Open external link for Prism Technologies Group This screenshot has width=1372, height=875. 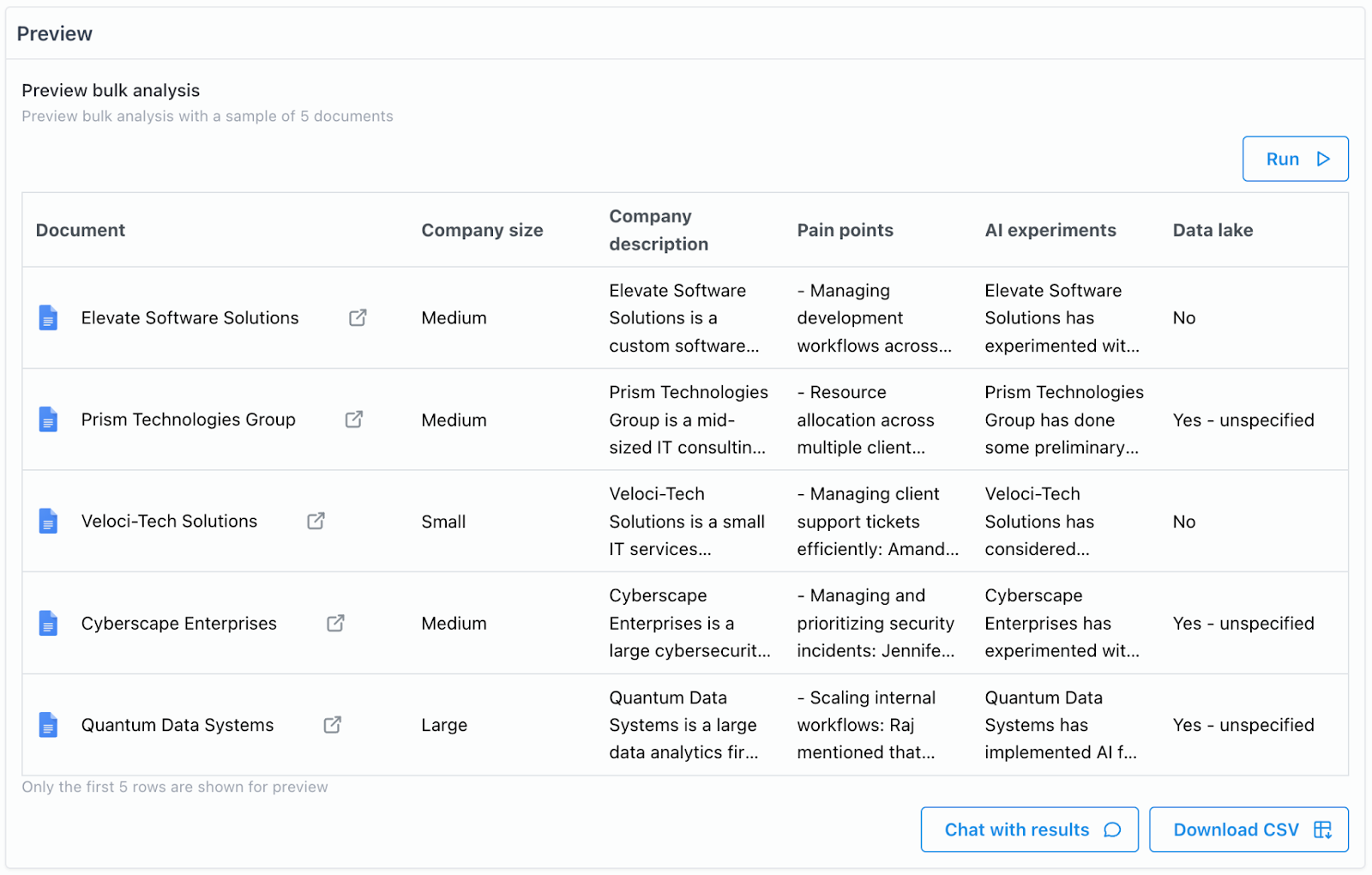pyautogui.click(x=354, y=419)
